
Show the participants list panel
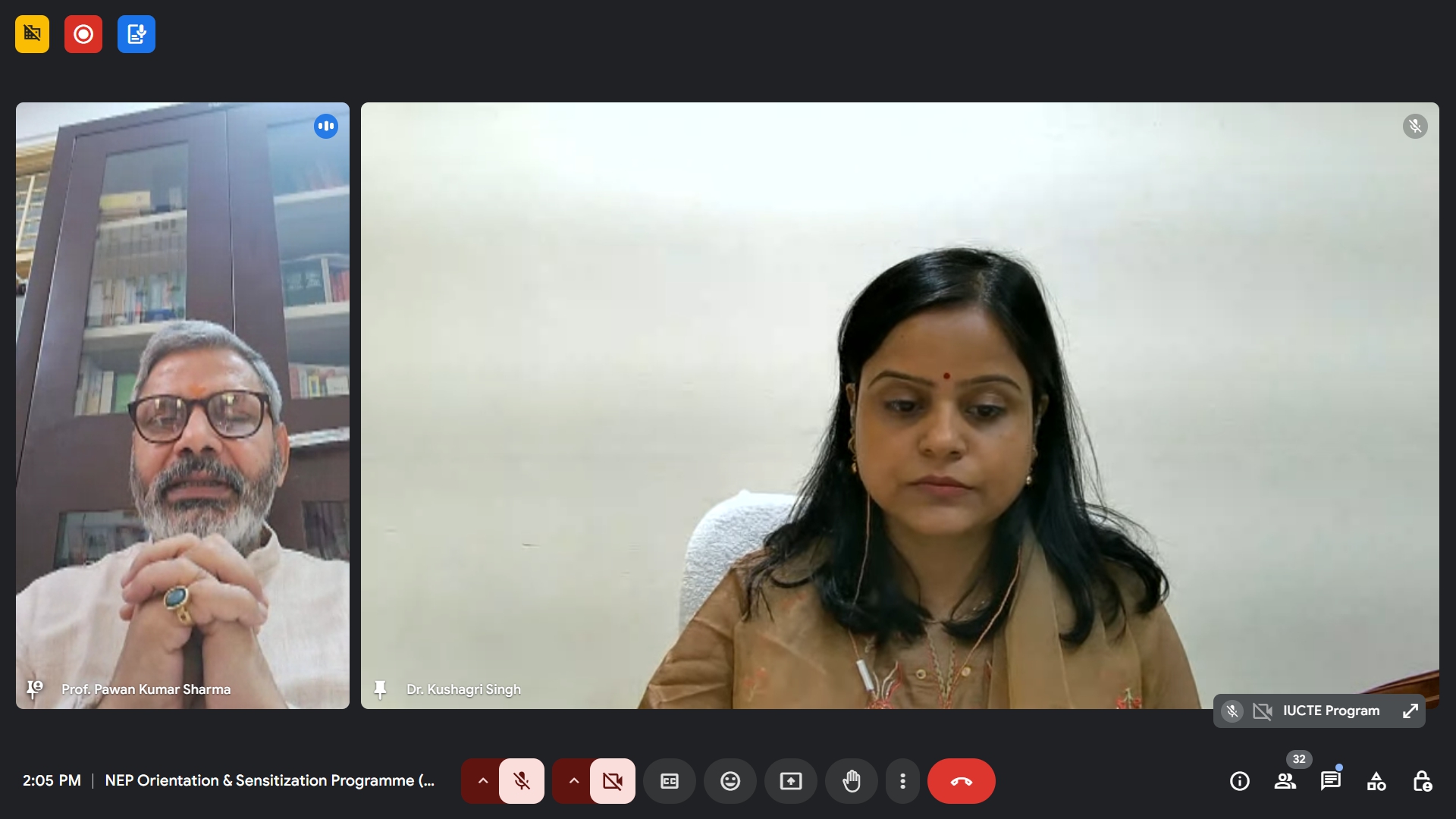(1285, 781)
